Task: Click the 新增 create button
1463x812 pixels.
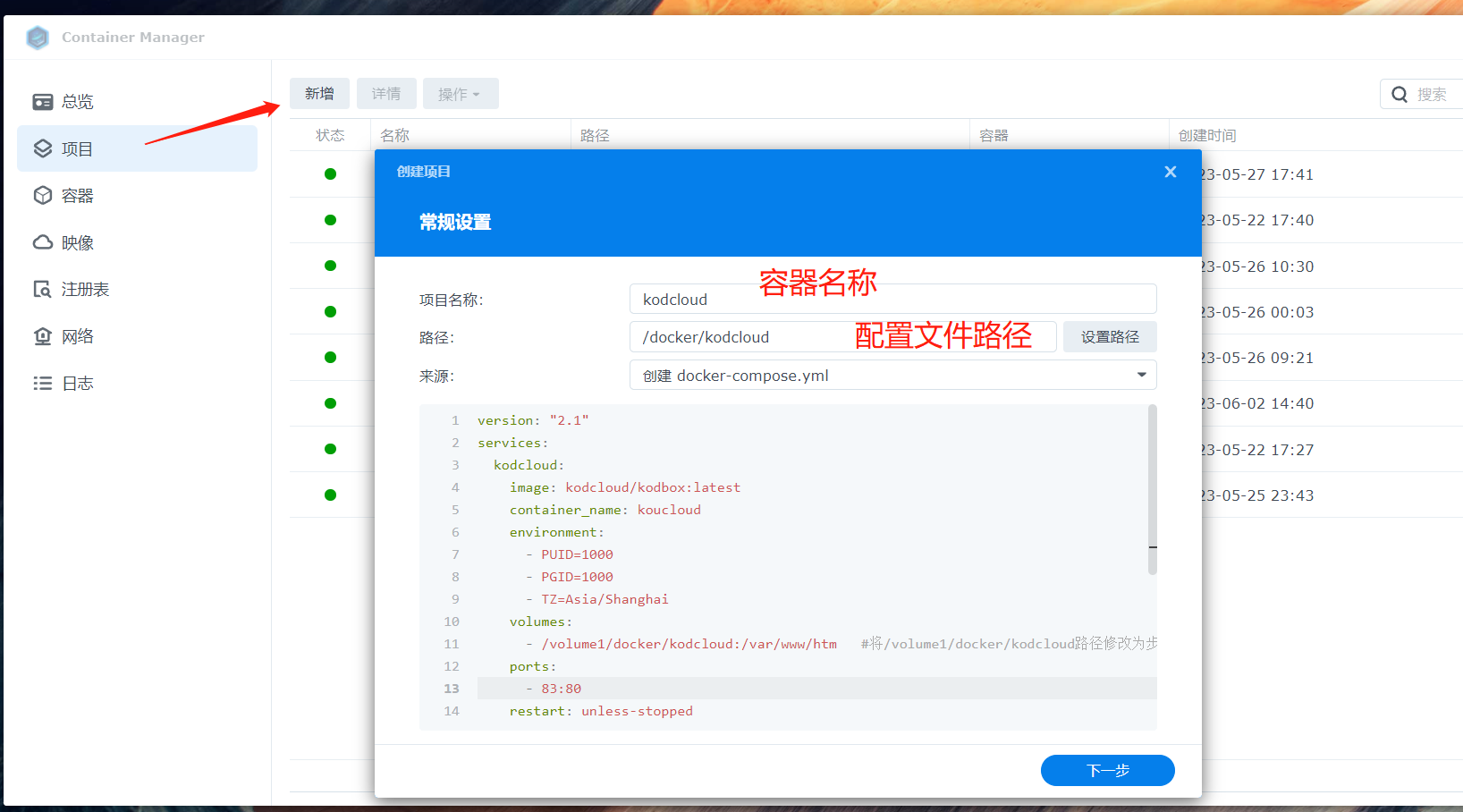Action: (319, 93)
